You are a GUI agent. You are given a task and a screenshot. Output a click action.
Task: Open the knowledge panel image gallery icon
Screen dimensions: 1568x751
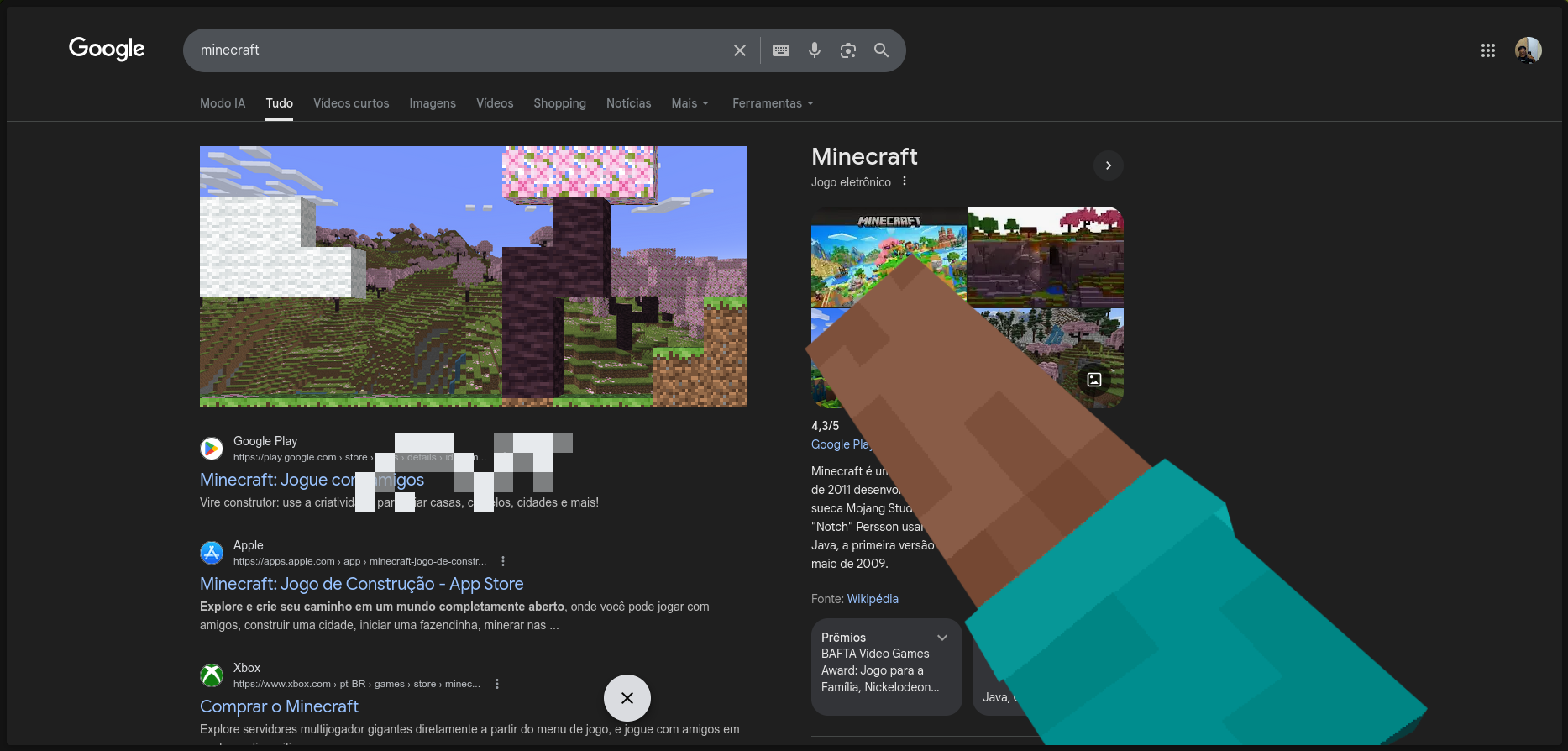(x=1094, y=380)
